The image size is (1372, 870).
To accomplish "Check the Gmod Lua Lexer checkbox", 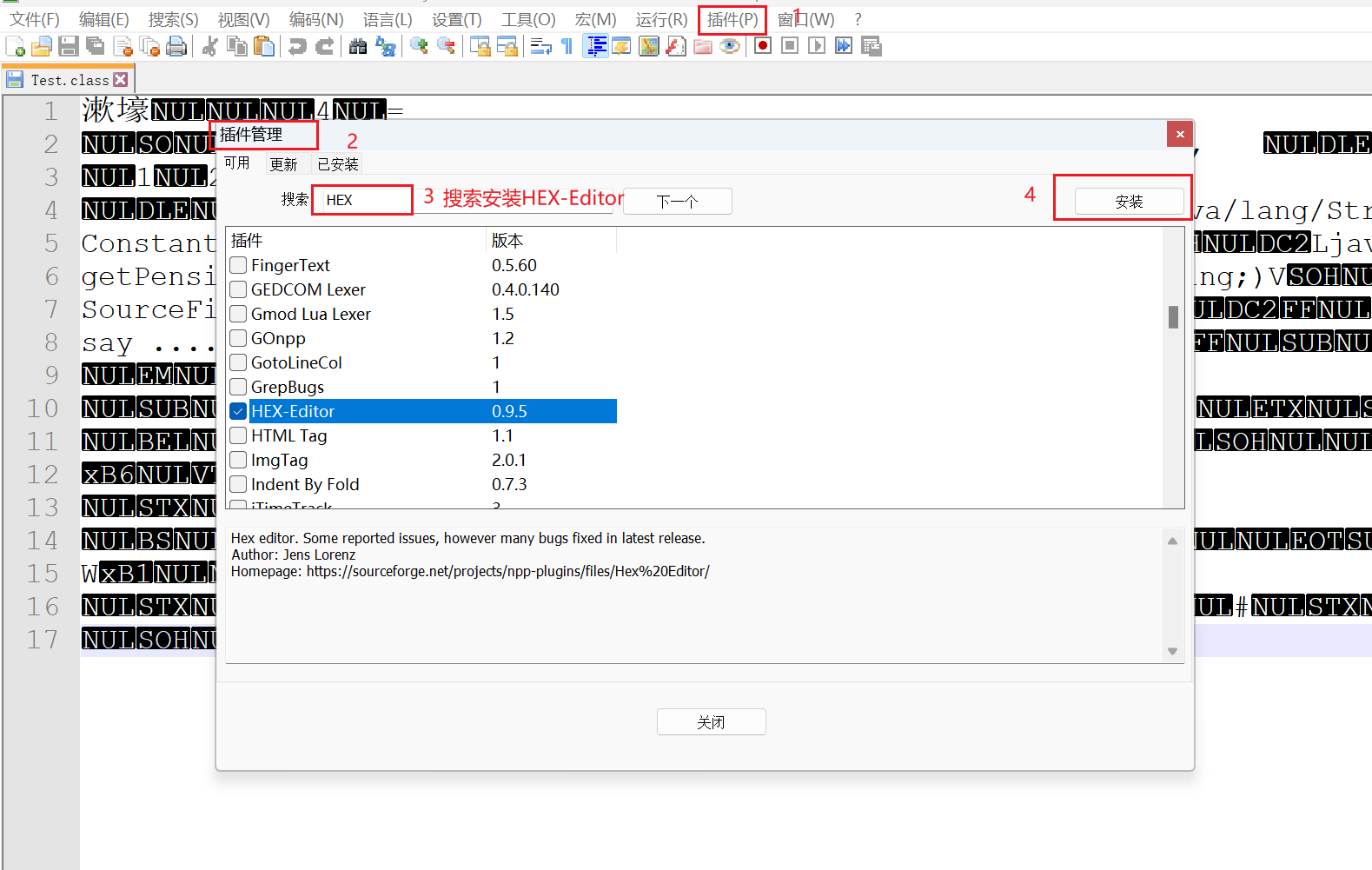I will pos(238,314).
